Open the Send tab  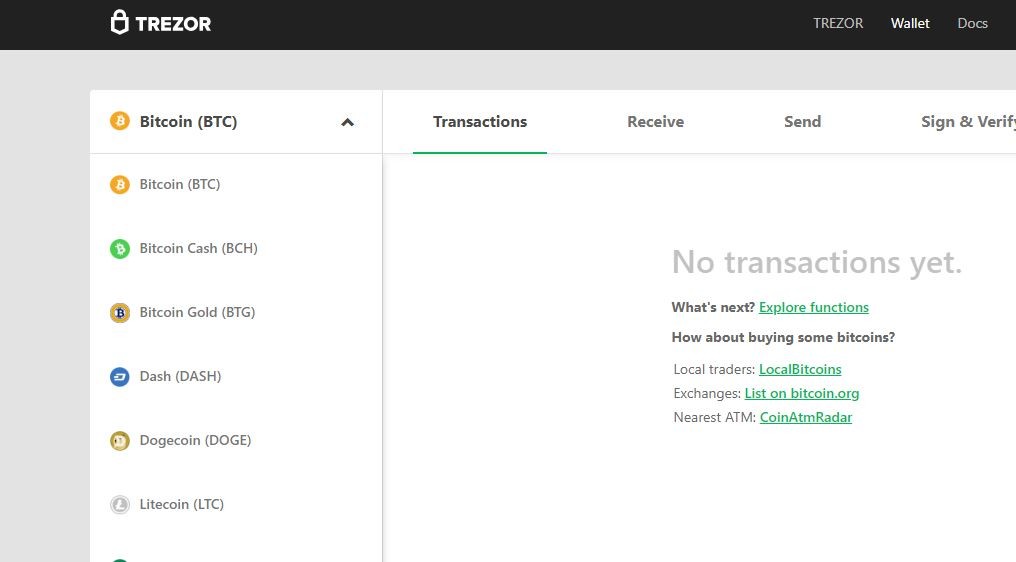[802, 122]
